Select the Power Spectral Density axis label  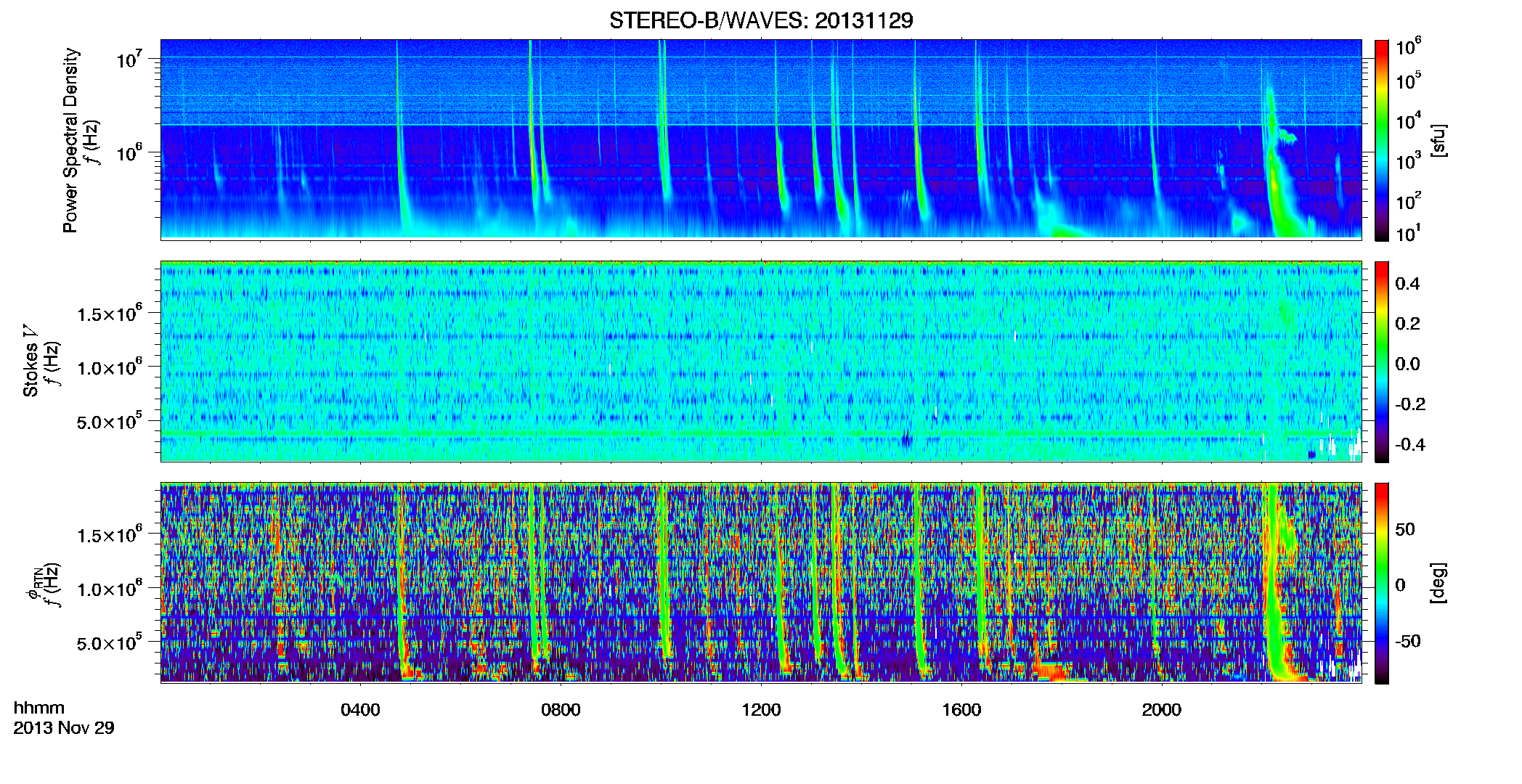(70, 140)
